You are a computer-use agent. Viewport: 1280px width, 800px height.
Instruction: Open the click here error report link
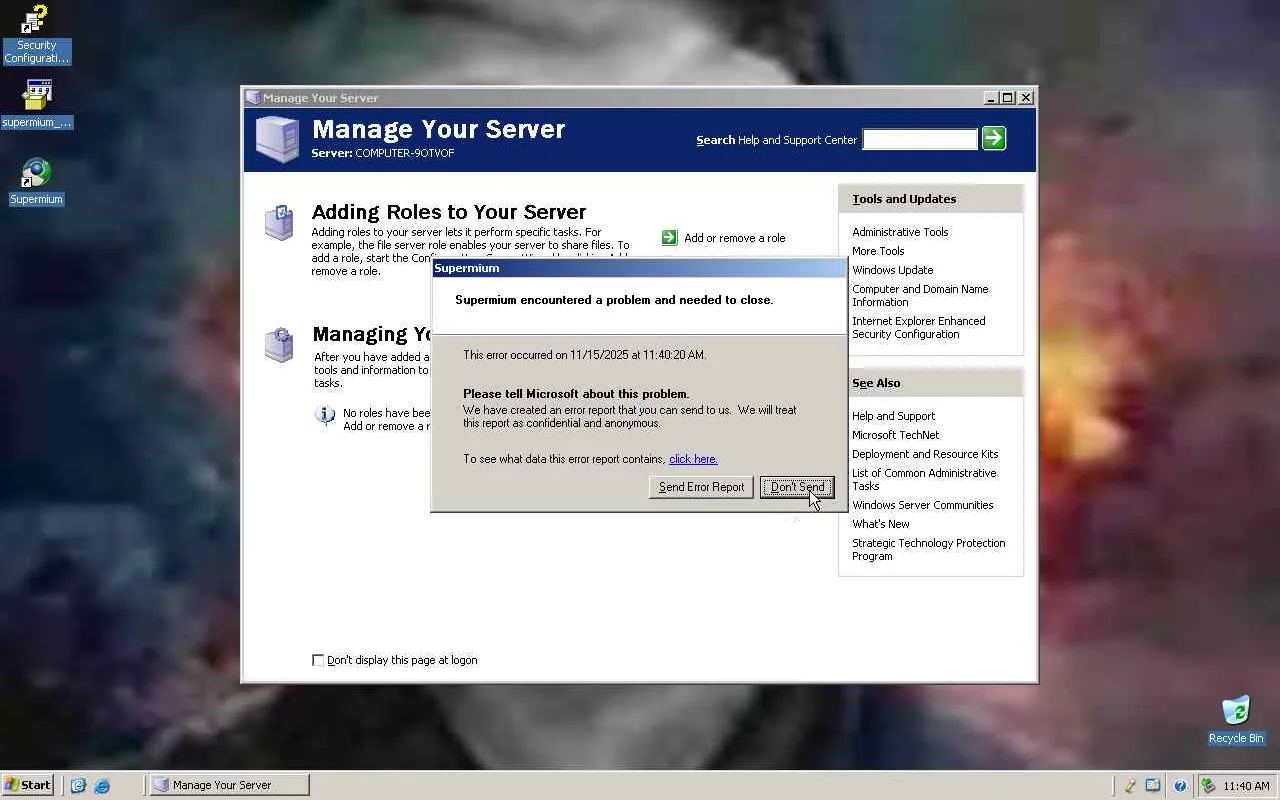693,459
